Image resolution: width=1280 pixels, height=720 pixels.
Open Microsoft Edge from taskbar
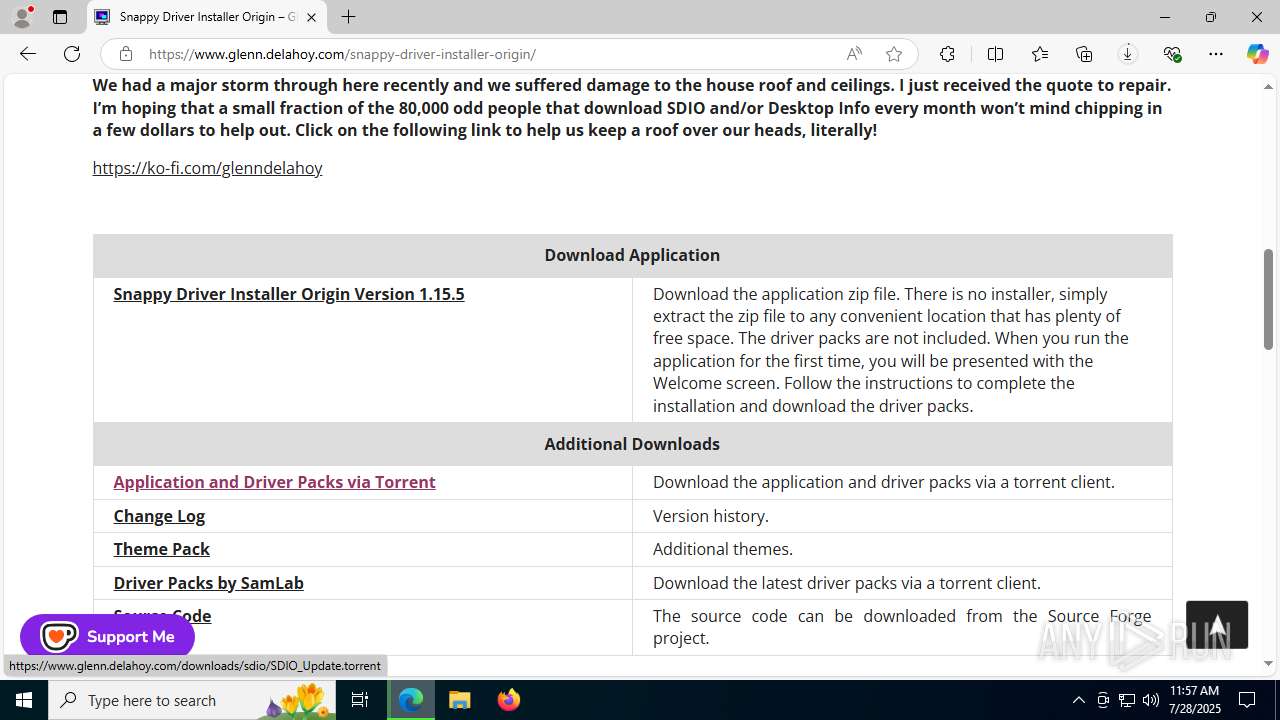click(x=411, y=700)
